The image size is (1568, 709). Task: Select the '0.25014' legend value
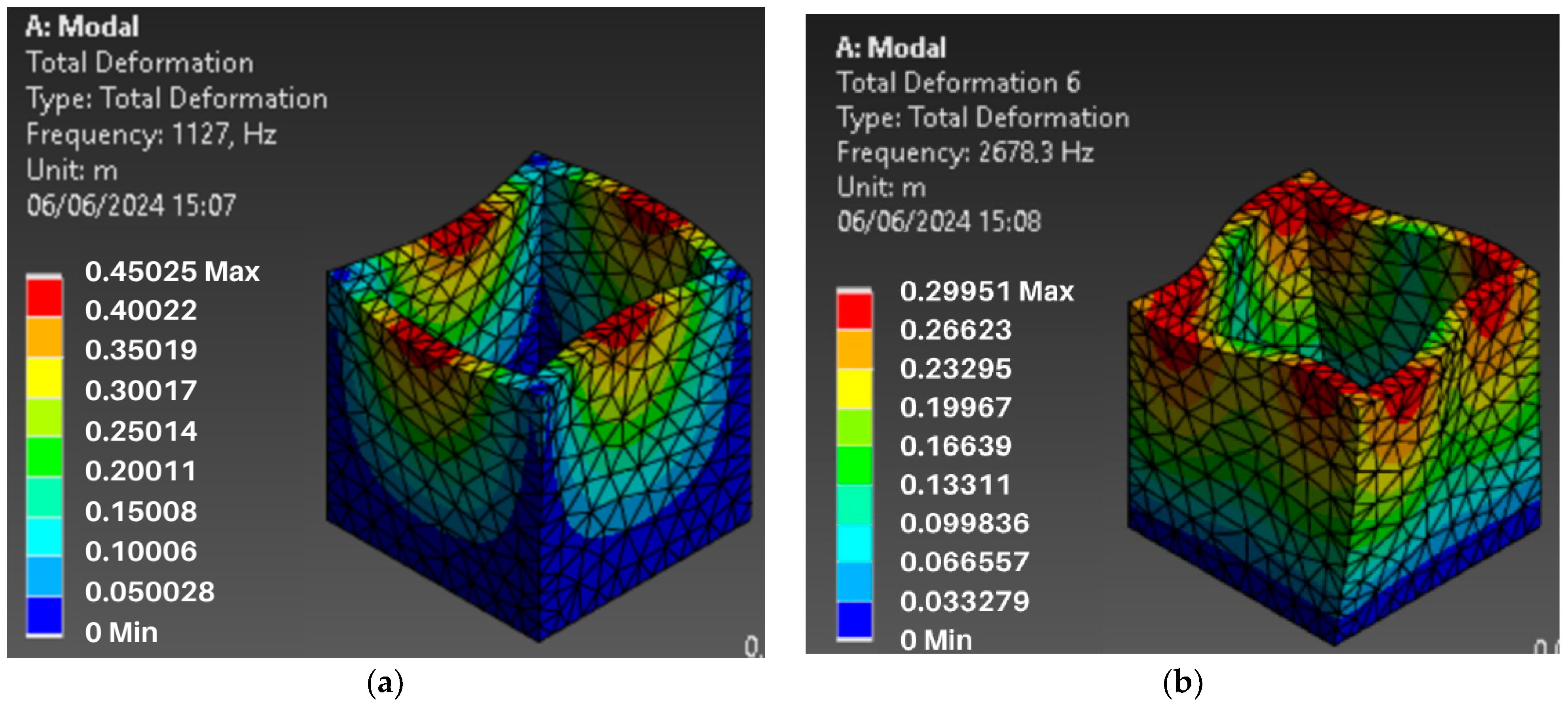[141, 431]
